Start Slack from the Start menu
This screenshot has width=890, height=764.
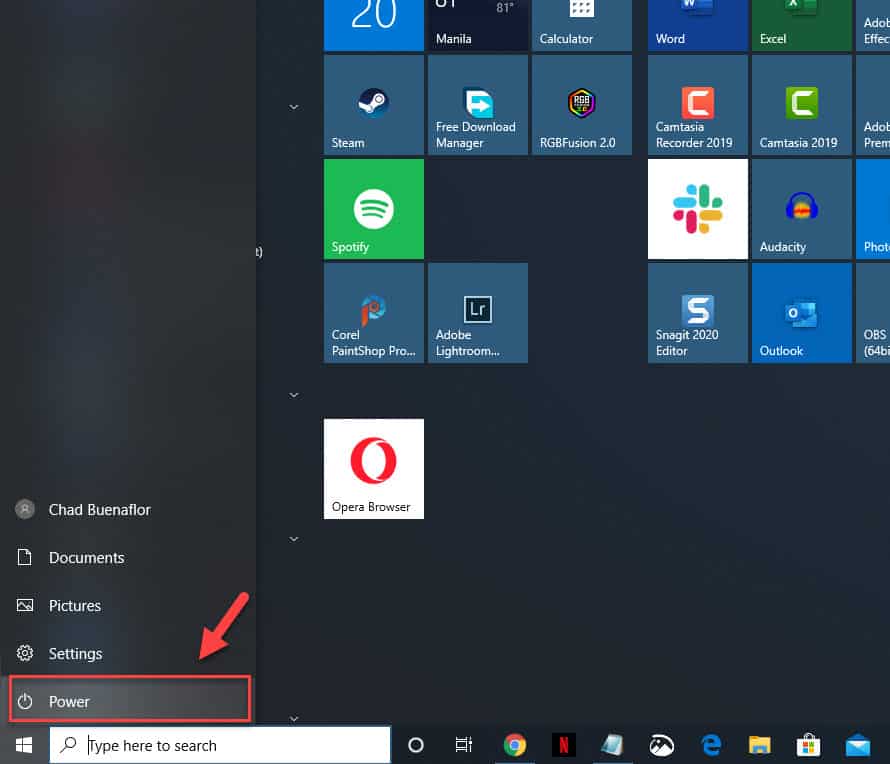pyautogui.click(x=697, y=208)
